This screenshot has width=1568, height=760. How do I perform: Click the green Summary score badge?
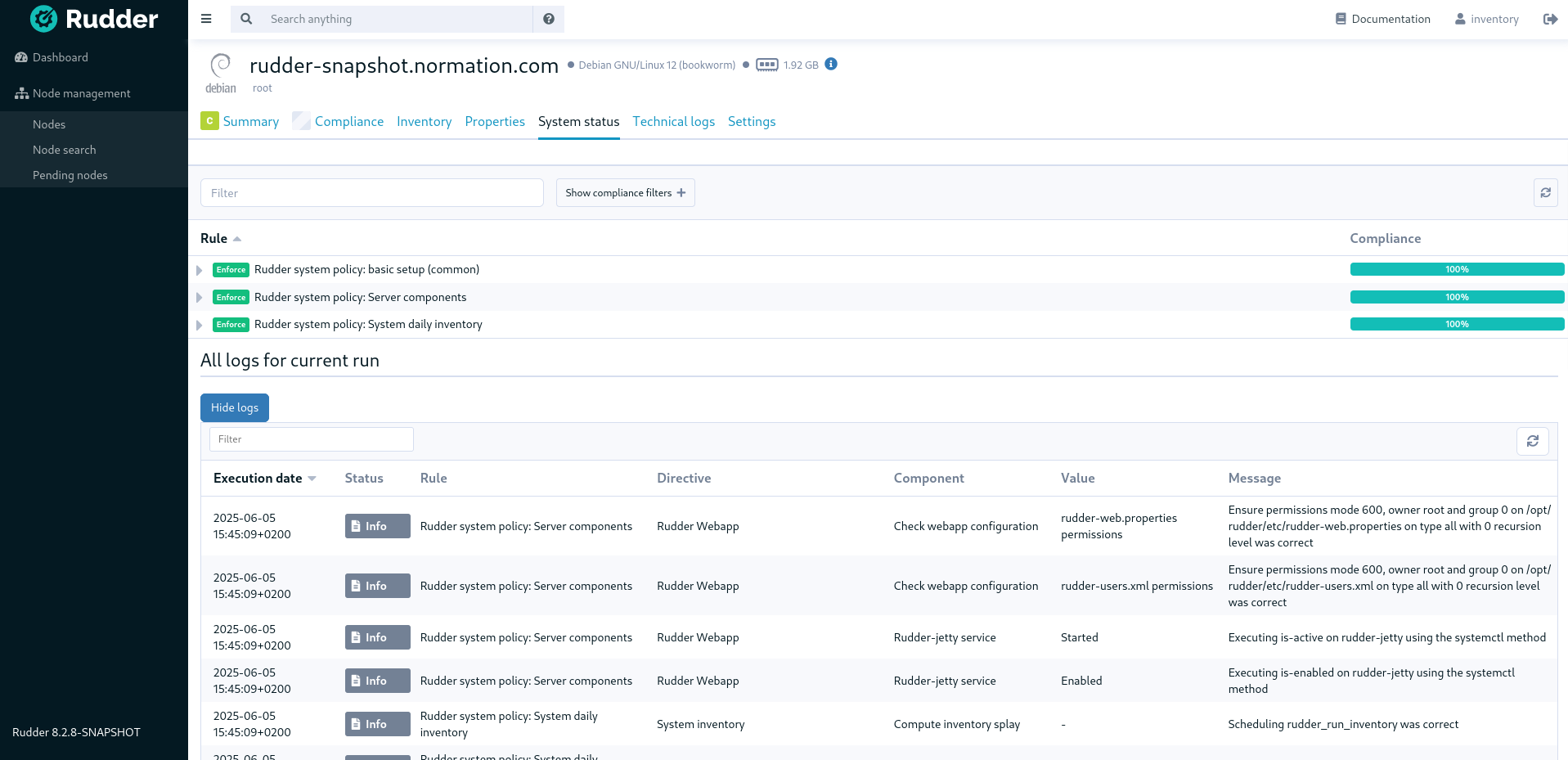(x=209, y=121)
